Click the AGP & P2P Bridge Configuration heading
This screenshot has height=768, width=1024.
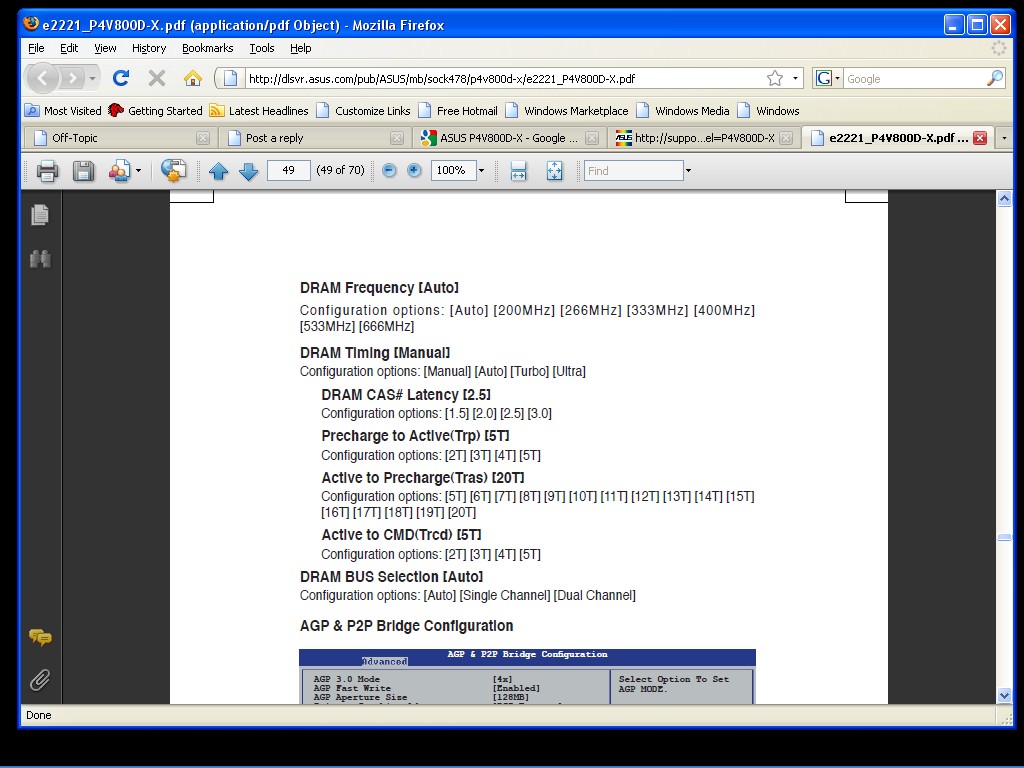(x=406, y=626)
